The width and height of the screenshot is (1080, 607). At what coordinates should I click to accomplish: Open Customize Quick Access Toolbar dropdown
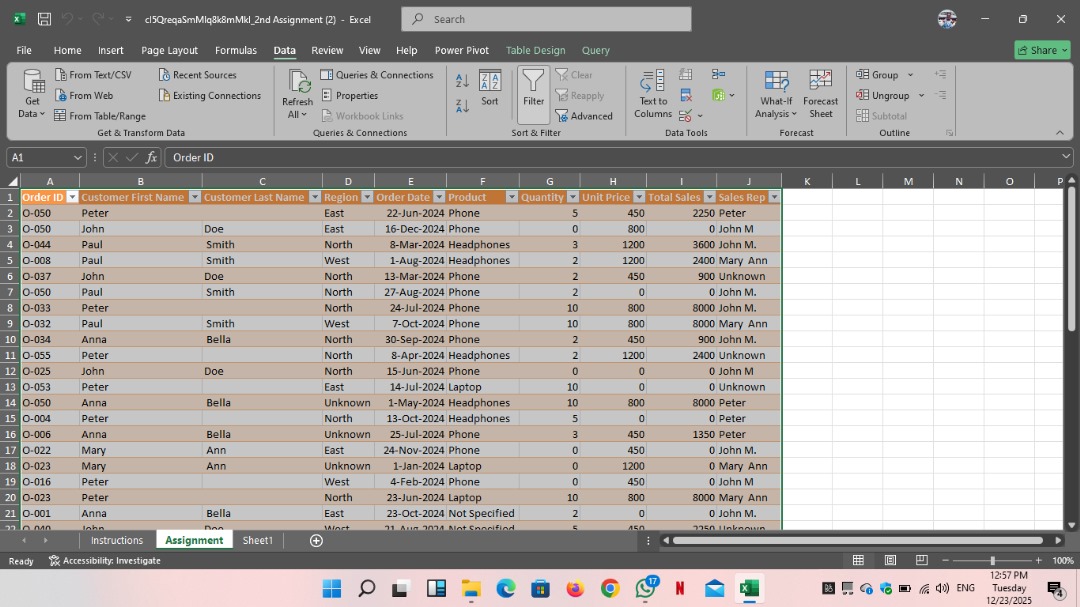(128, 19)
